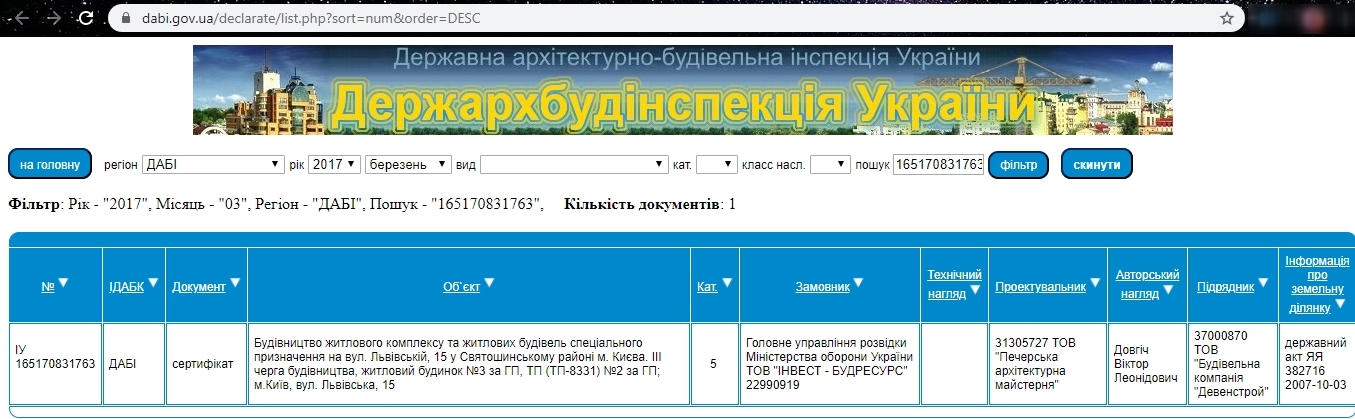Click the Печерська архітектурна майстерня designer cell
This screenshot has height=419, width=1355.
1046,364
